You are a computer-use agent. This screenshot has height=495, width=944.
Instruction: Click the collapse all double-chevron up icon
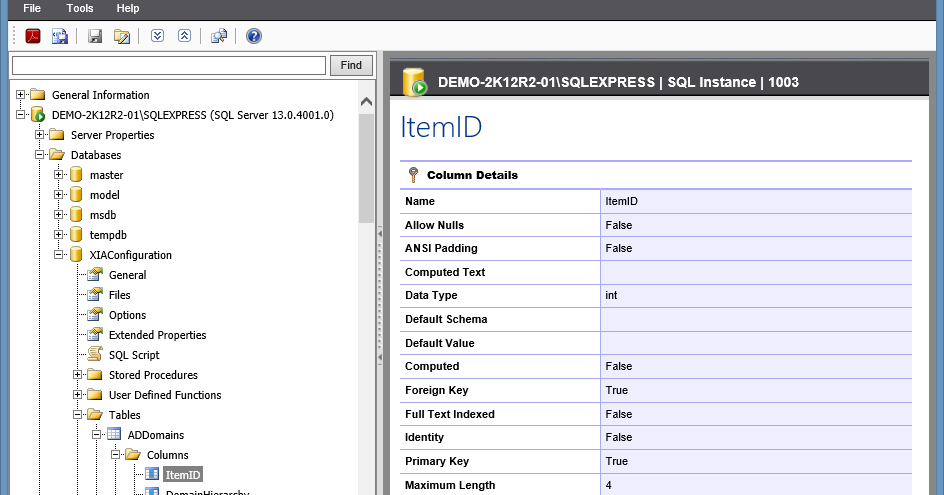pos(184,36)
